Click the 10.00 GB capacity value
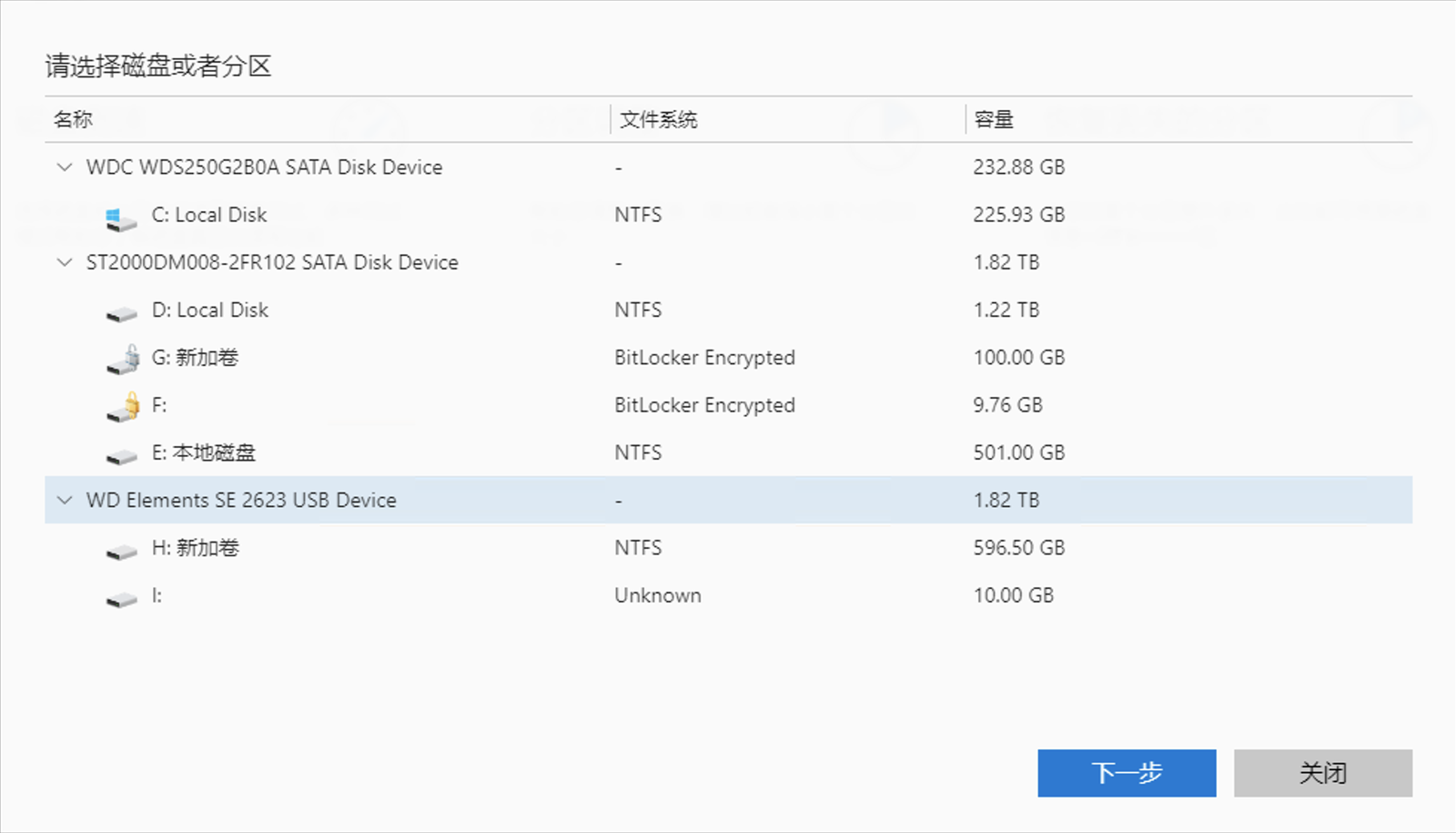This screenshot has width=1456, height=833. tap(1014, 595)
